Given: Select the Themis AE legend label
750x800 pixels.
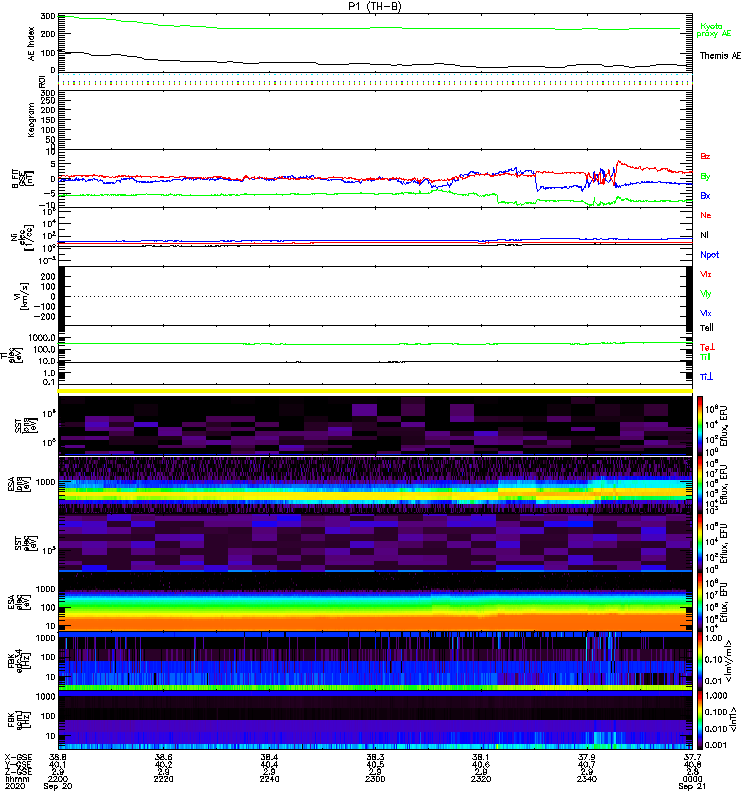Looking at the screenshot, I should pyautogui.click(x=720, y=56).
